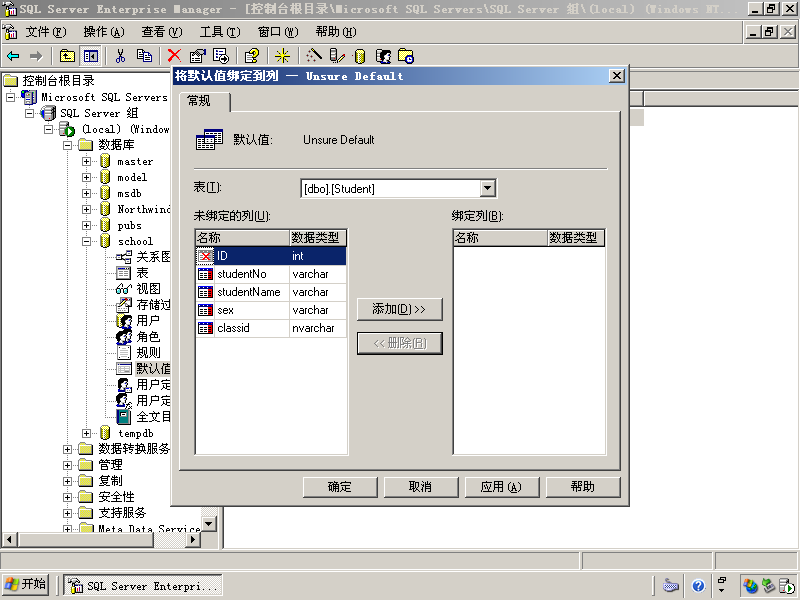The height and width of the screenshot is (600, 800).
Task: Select the 常规 tab in dialog
Action: click(x=205, y=101)
